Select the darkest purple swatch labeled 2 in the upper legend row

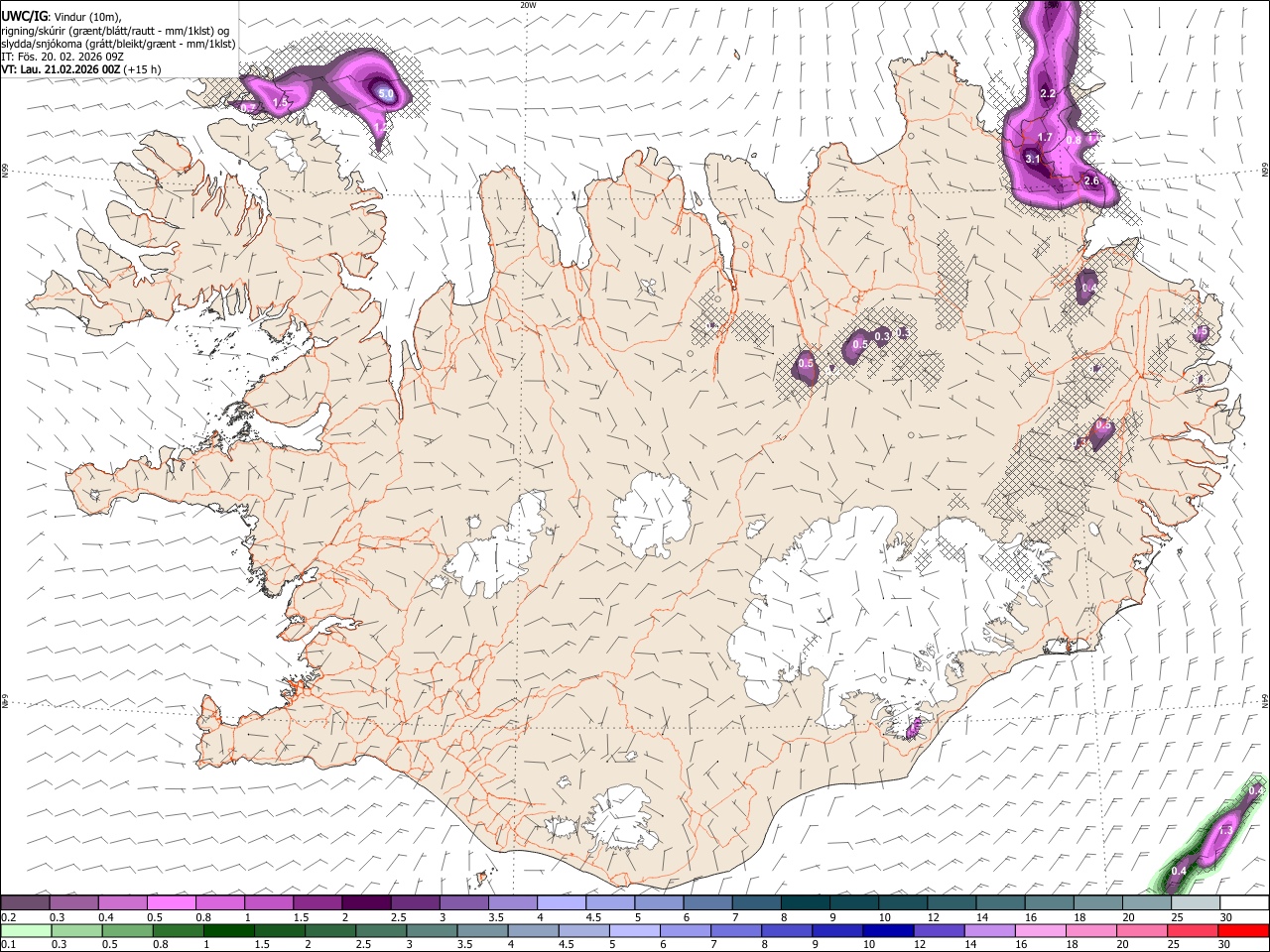point(366,903)
